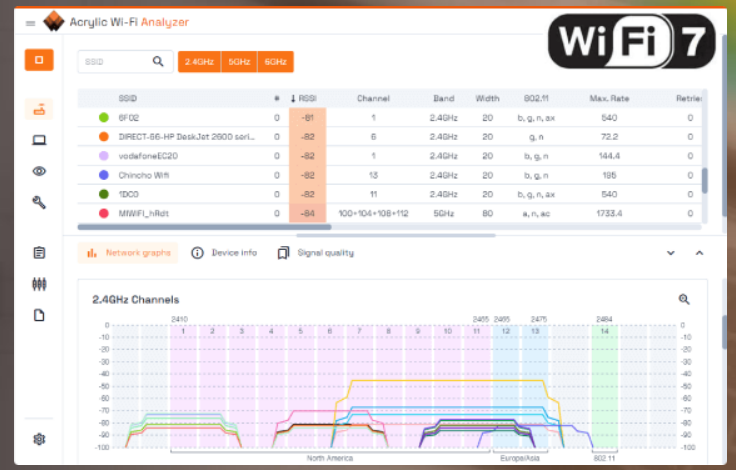
Task: Toggle the 5GHz band filter
Action: [x=239, y=62]
